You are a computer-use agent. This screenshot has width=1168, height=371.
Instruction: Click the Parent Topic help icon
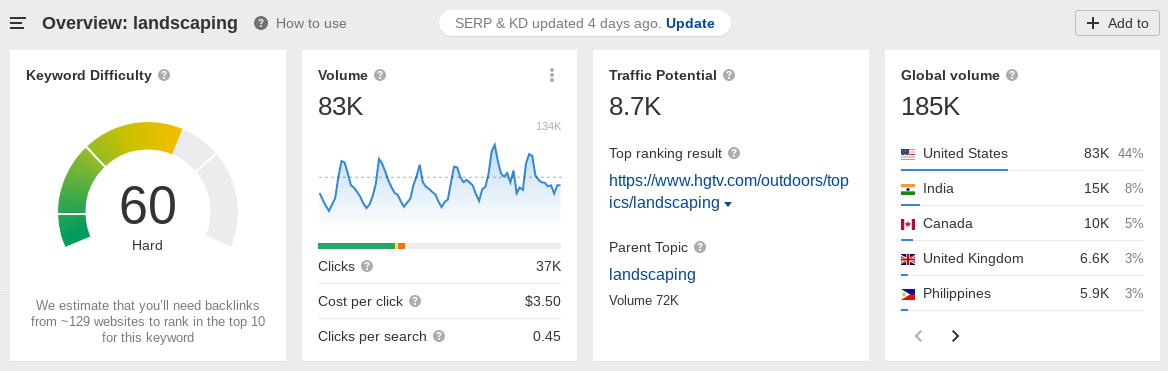(700, 247)
